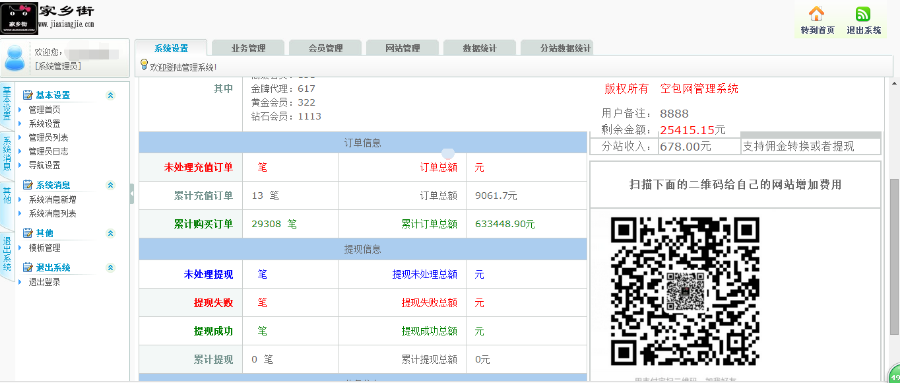This screenshot has height=383, width=900.
Task: Click the notepad icon beside 退出系统 sidebar header
Action: (28, 268)
